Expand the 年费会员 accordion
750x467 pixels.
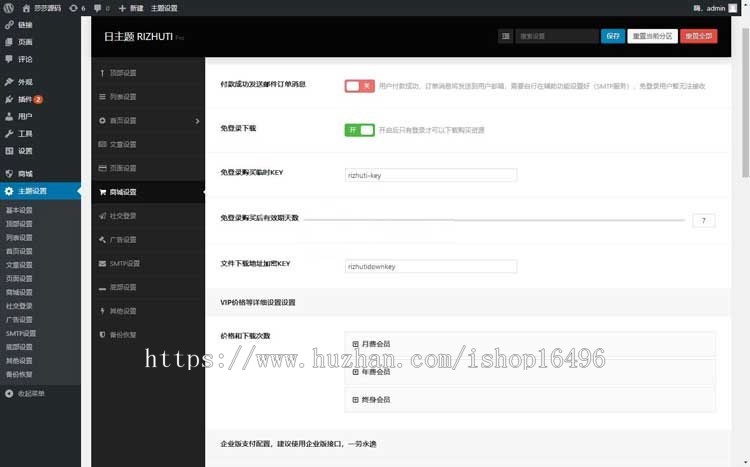(530, 372)
